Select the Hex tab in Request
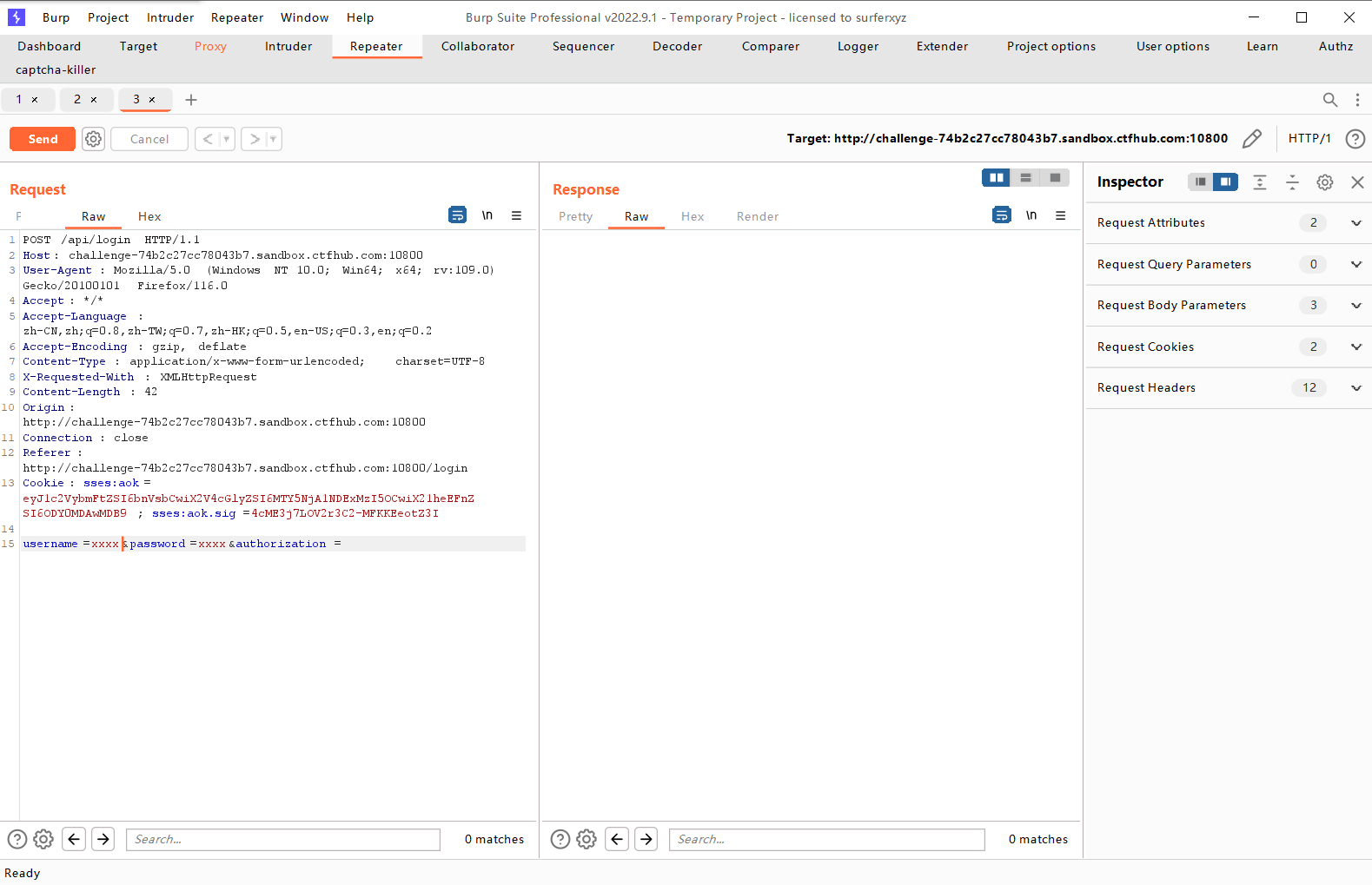 (149, 216)
